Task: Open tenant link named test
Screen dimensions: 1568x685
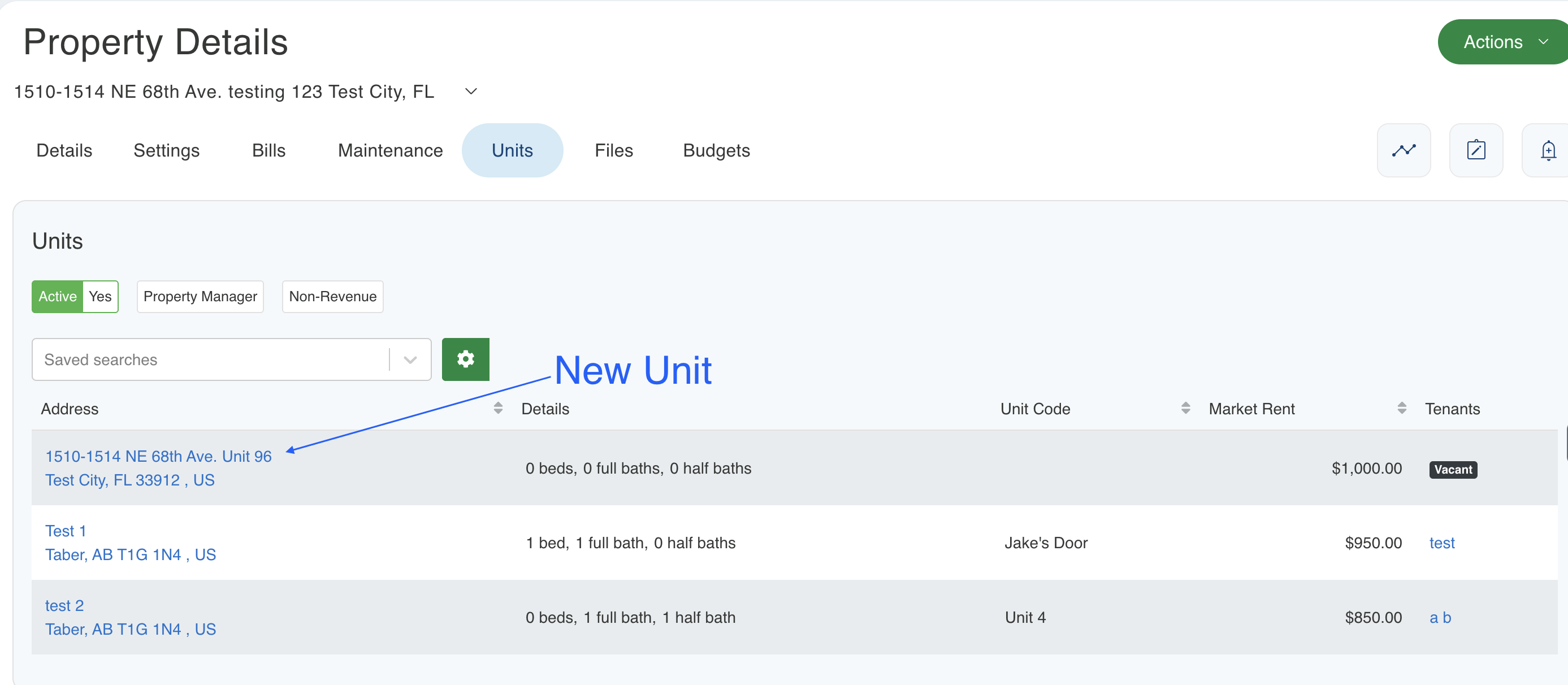Action: coord(1441,543)
